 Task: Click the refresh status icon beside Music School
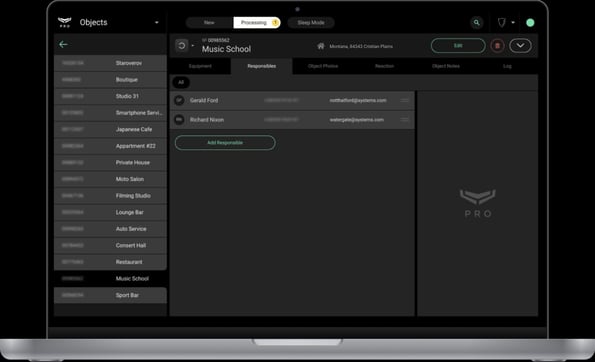(x=181, y=46)
